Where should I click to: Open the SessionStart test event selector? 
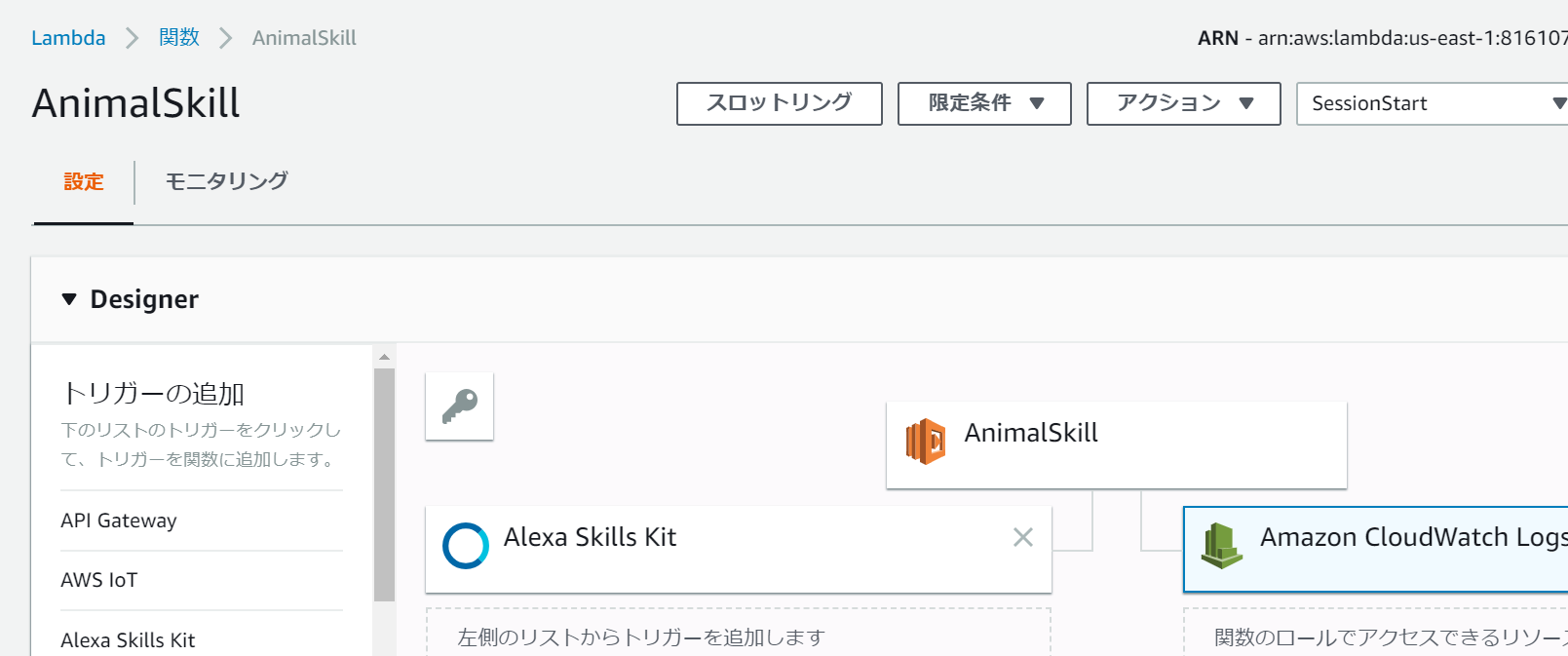(x=1431, y=103)
